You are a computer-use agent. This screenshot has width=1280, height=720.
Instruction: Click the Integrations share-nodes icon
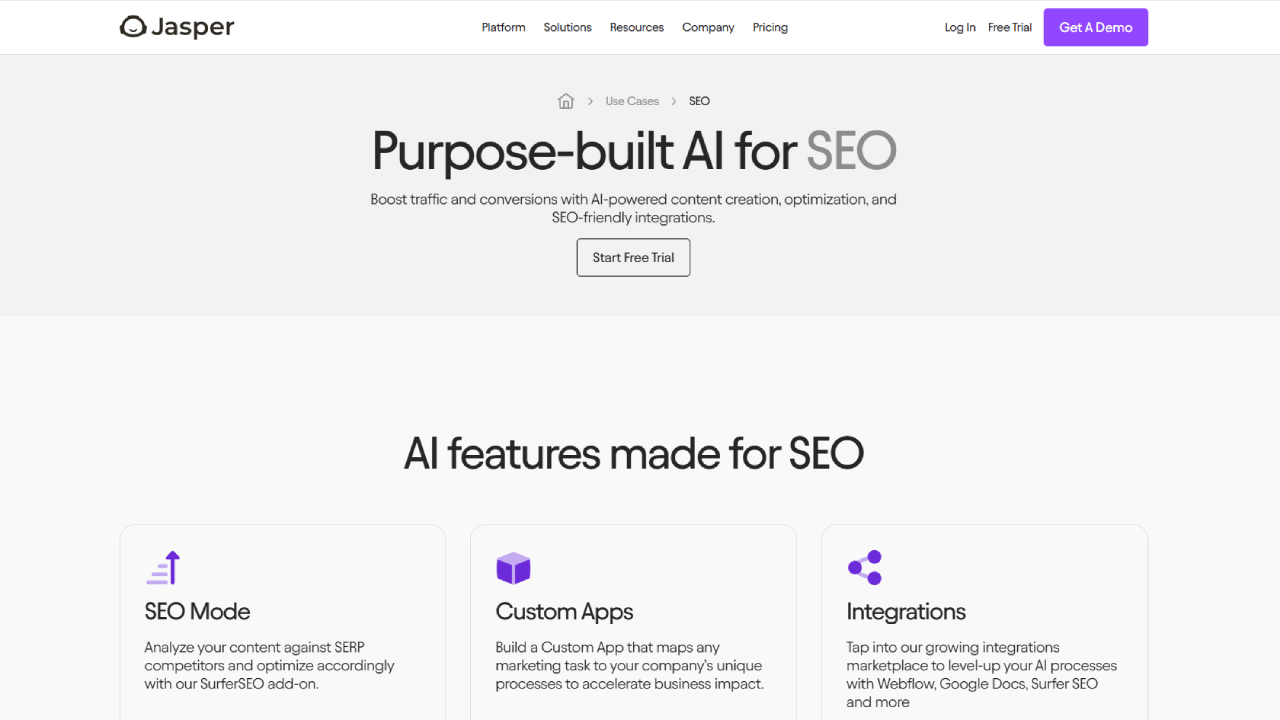click(865, 567)
